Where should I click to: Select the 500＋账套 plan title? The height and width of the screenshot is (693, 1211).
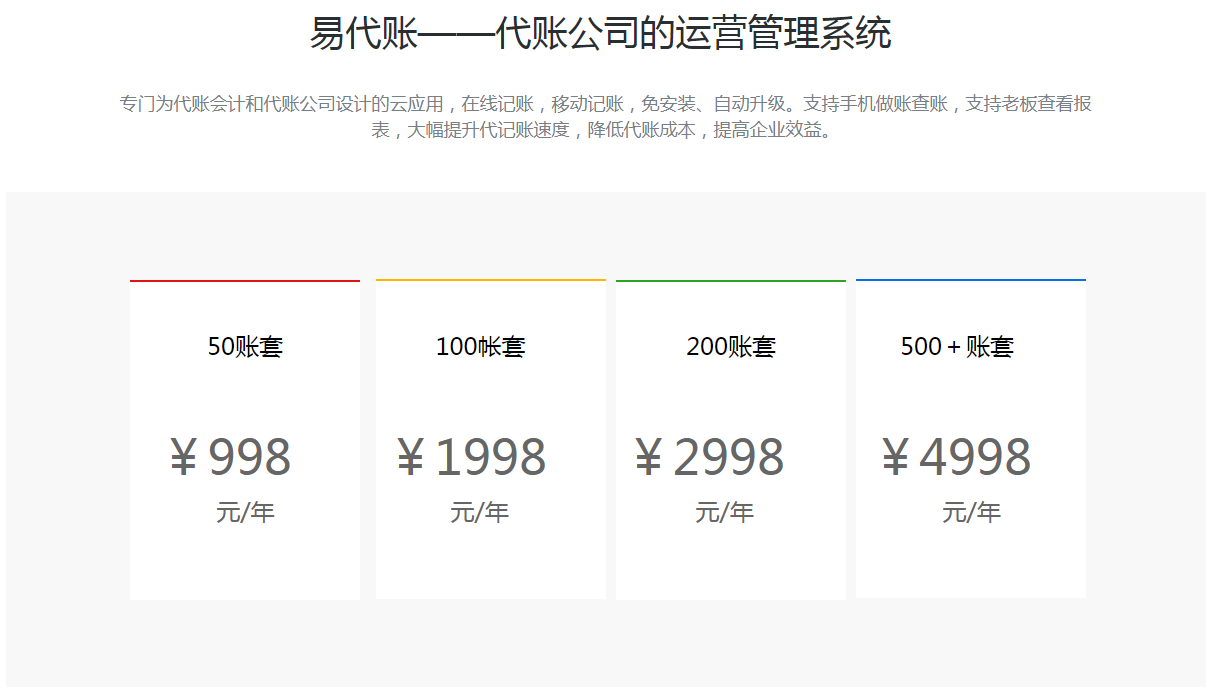(957, 347)
